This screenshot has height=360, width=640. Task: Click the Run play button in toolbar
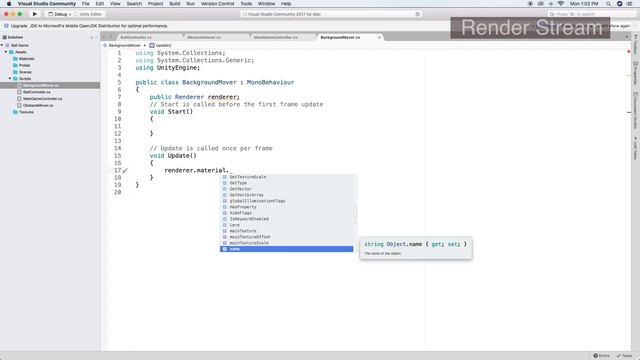point(35,14)
